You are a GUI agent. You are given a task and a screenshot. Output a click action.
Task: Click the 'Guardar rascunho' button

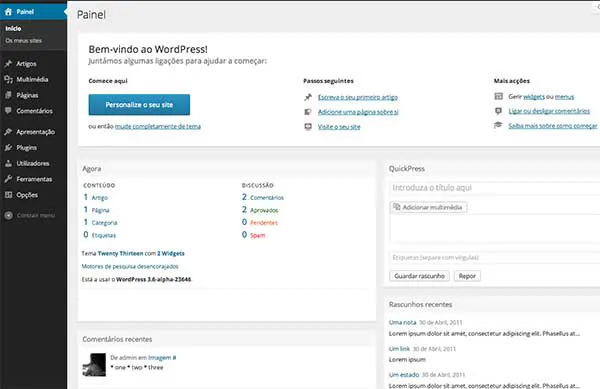(419, 276)
